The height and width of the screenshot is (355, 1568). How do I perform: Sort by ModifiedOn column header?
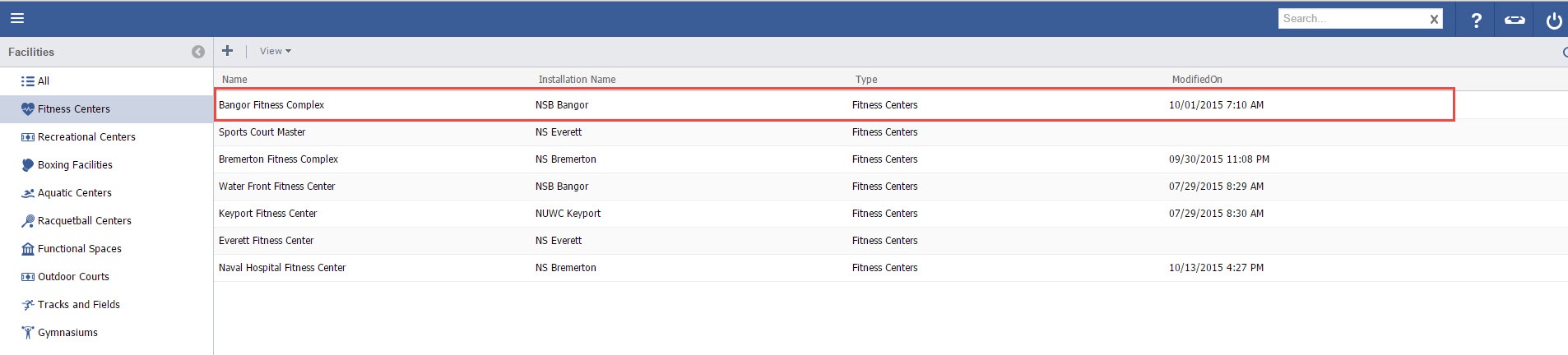tap(1196, 80)
